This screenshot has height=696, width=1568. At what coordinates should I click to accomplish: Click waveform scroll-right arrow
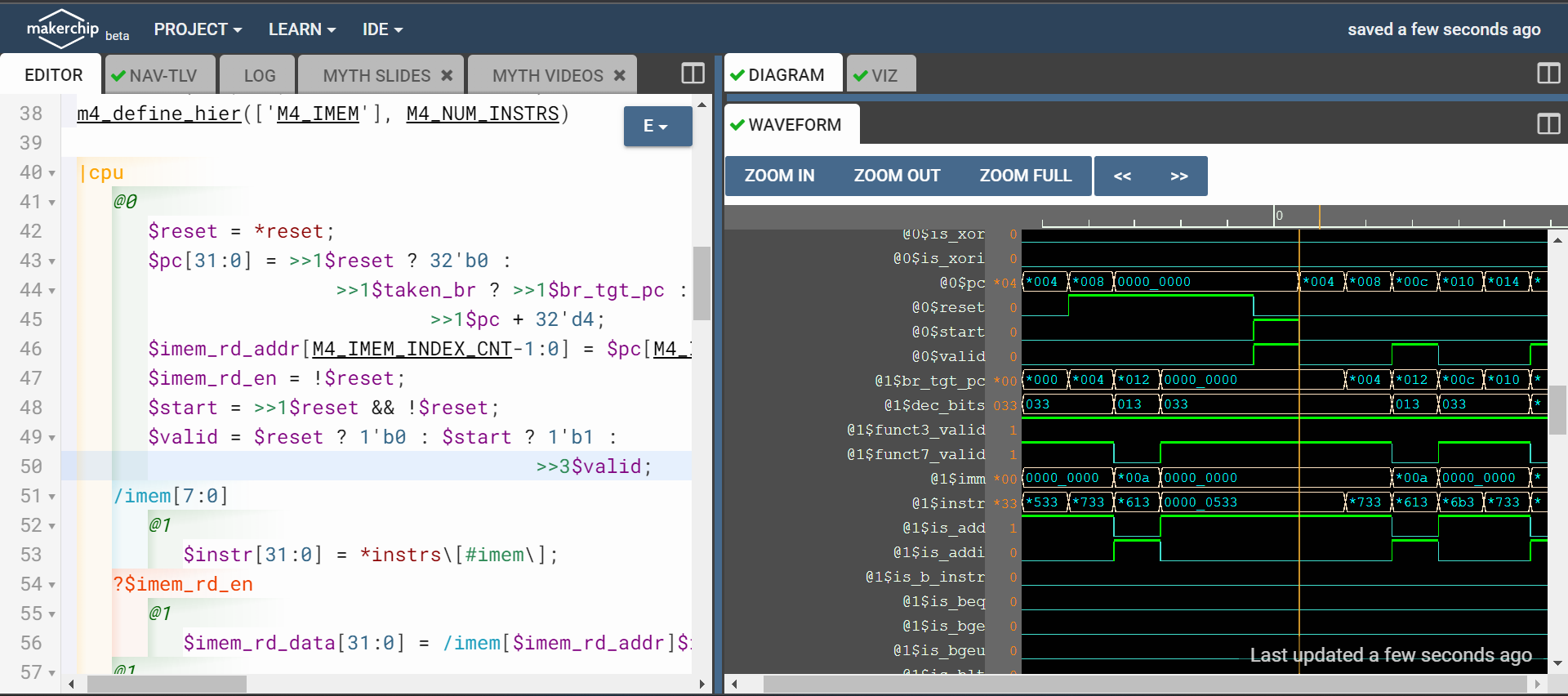coord(1538,684)
